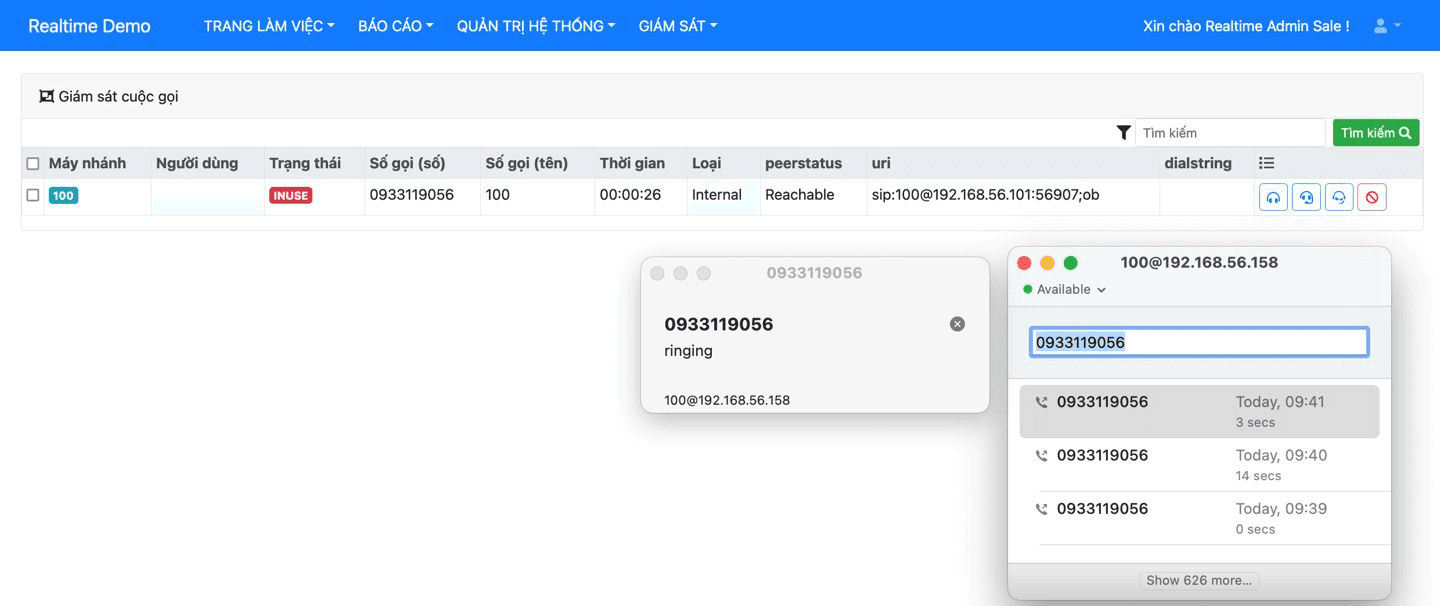Expand the TRANG LÀM VIỆC dropdown
Screen dimensions: 1440x606
(x=267, y=25)
